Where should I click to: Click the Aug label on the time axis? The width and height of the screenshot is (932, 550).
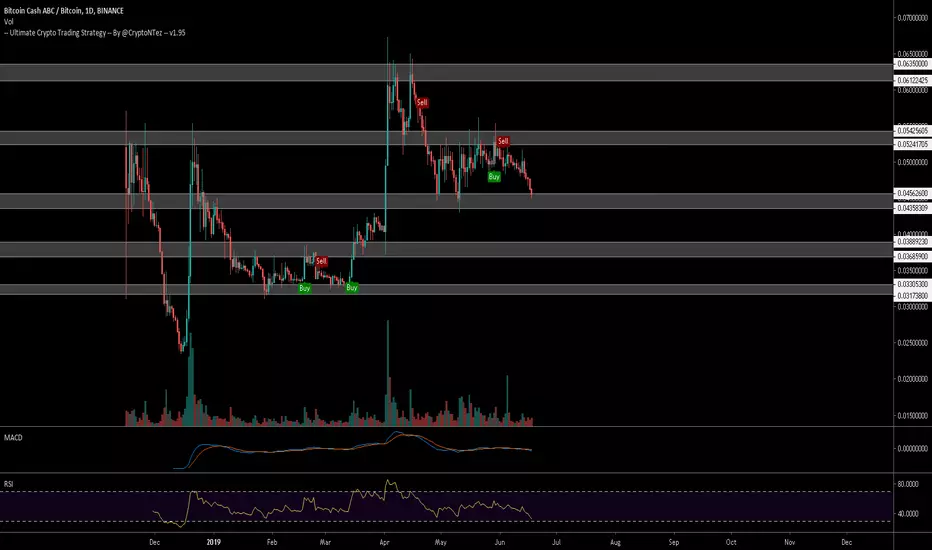(x=615, y=542)
